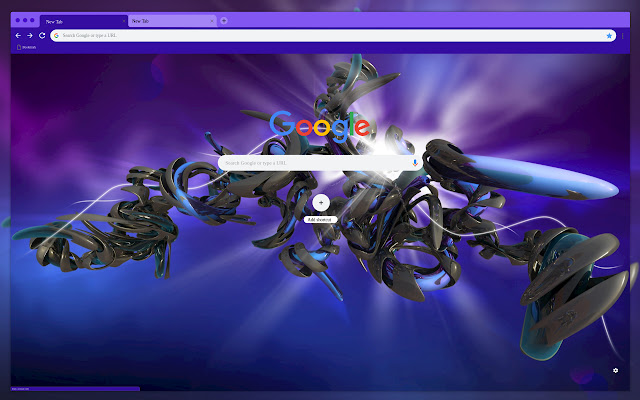This screenshot has width=640, height=400.
Task: Click the status bar text at bottom left
Action: tap(20, 389)
